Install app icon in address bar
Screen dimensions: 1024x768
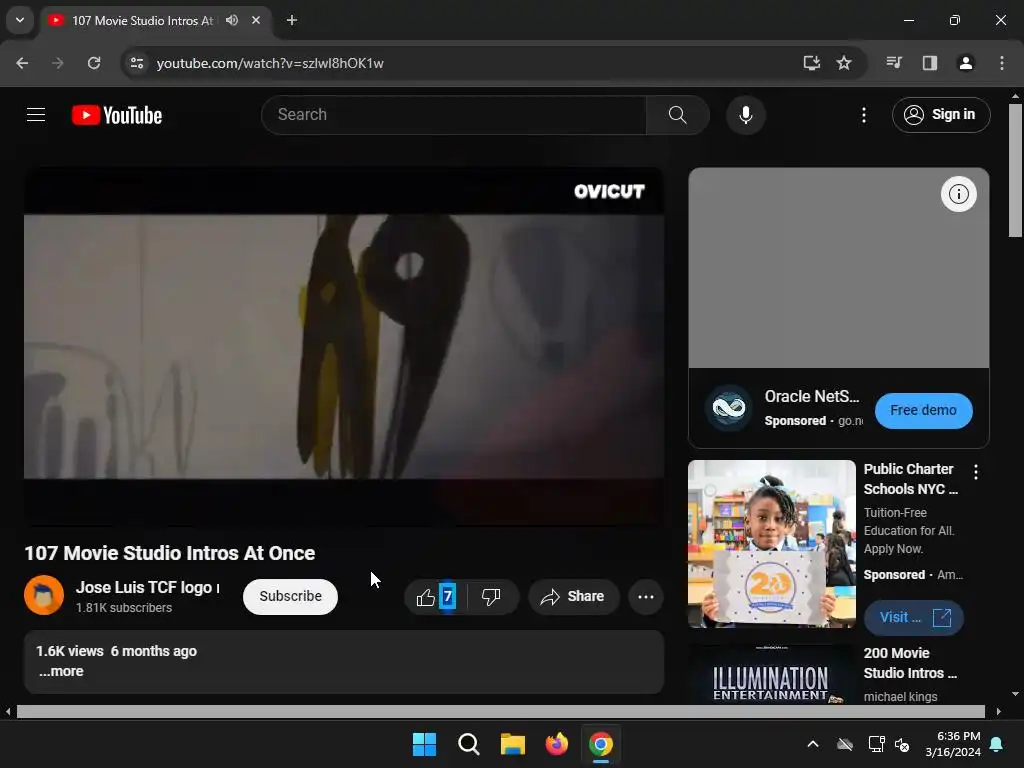811,63
